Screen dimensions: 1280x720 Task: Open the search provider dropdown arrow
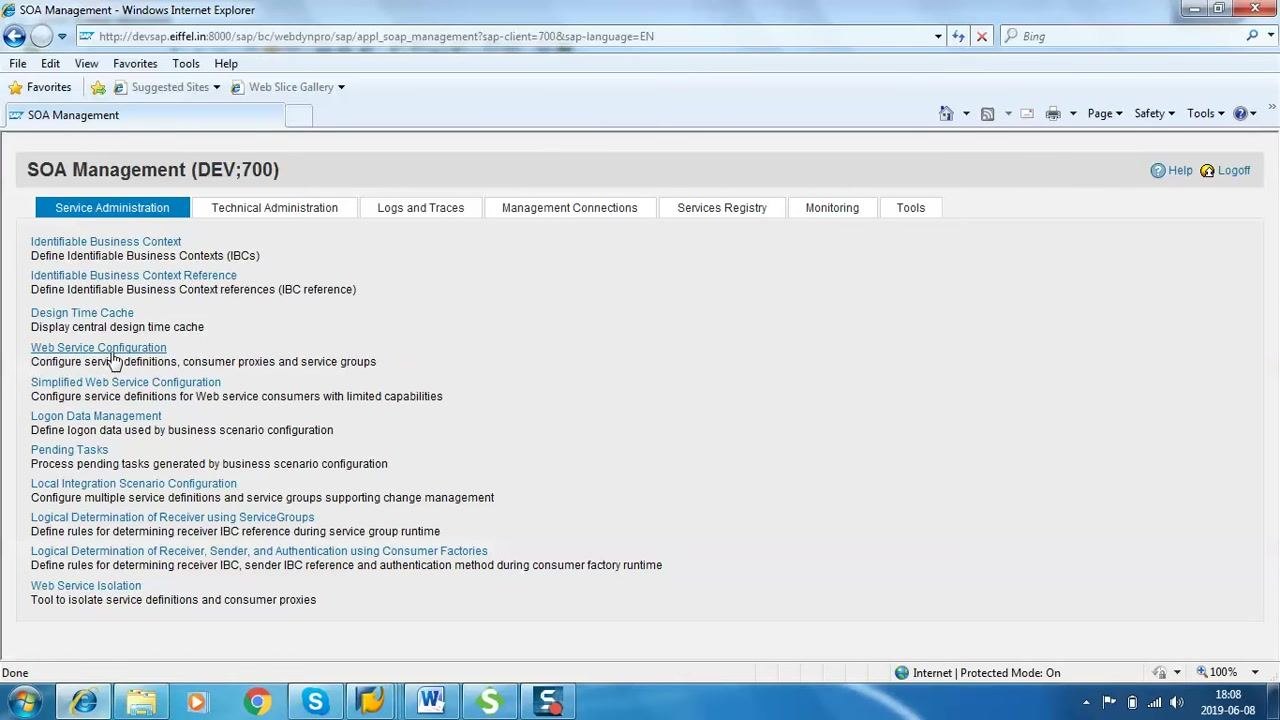1270,36
